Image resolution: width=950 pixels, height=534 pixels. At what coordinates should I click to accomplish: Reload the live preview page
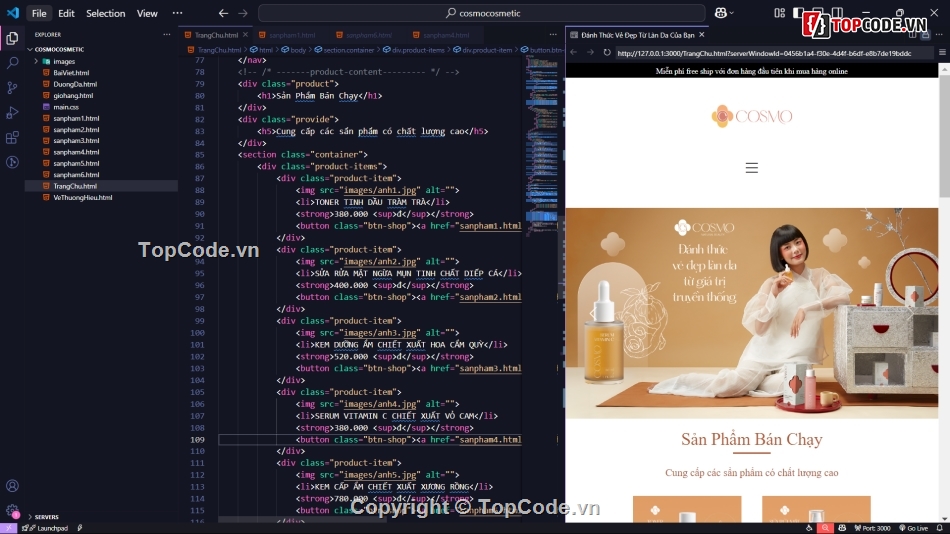[606, 53]
